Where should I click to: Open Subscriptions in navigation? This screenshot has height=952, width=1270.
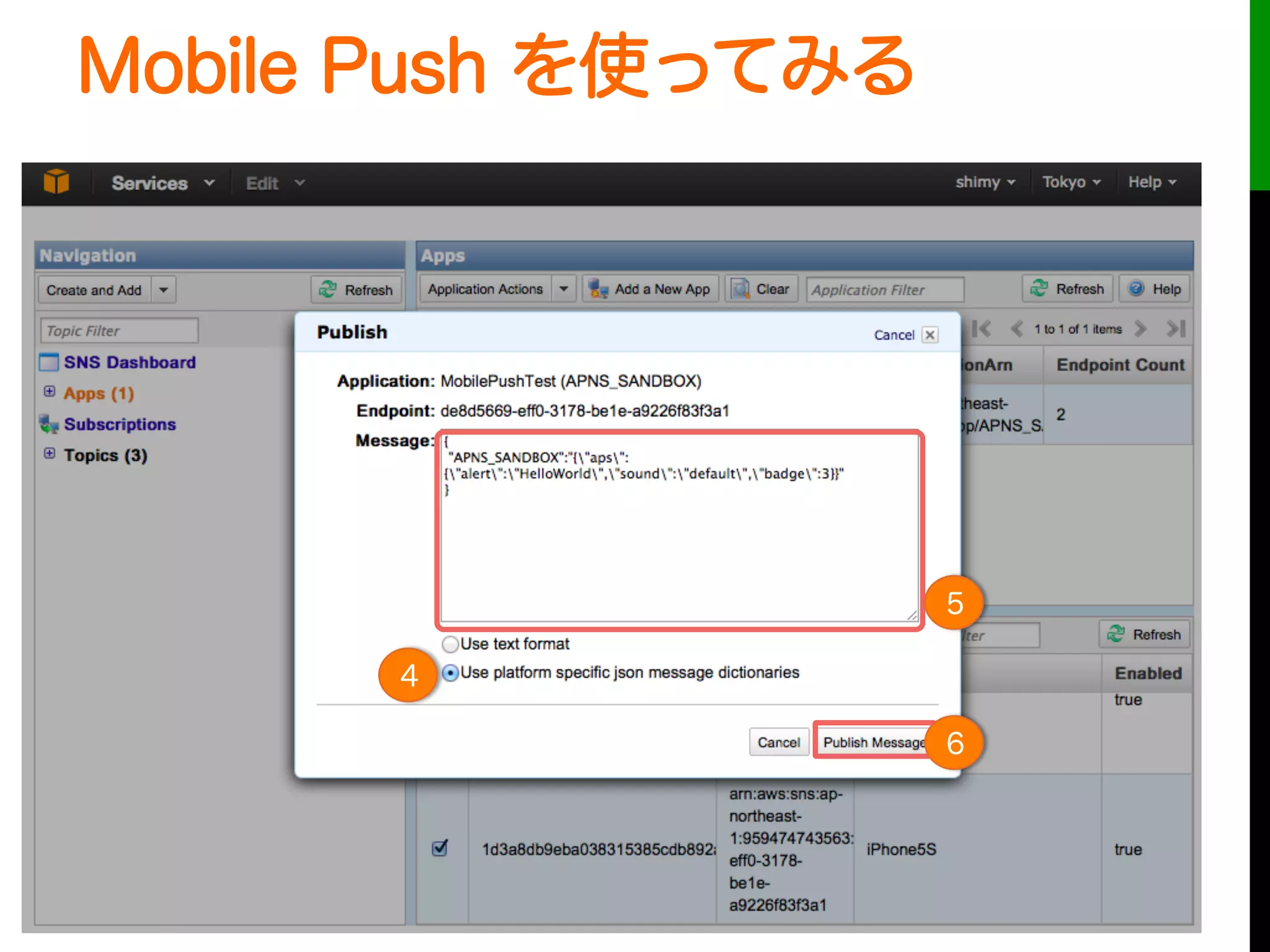120,425
